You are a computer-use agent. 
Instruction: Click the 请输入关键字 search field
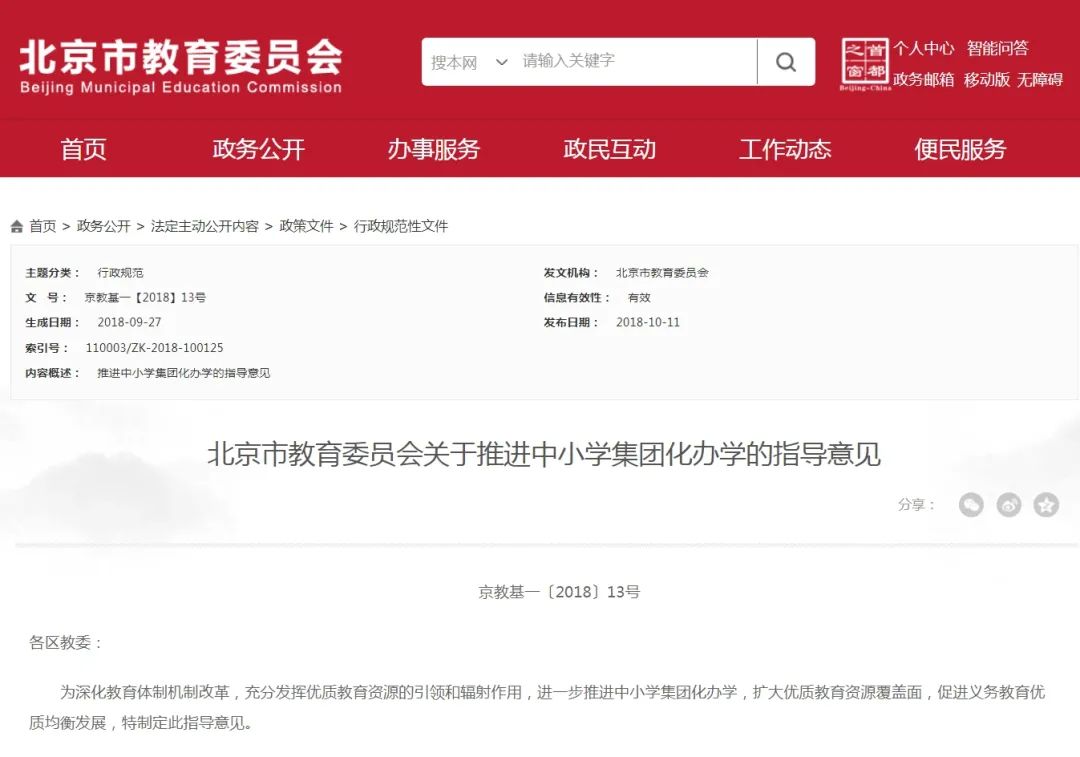(x=636, y=61)
